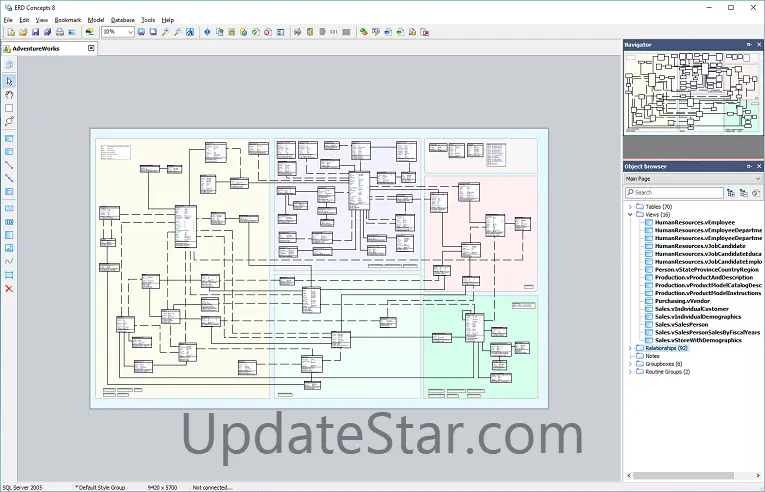
Task: Open the Tools menu
Action: point(148,20)
